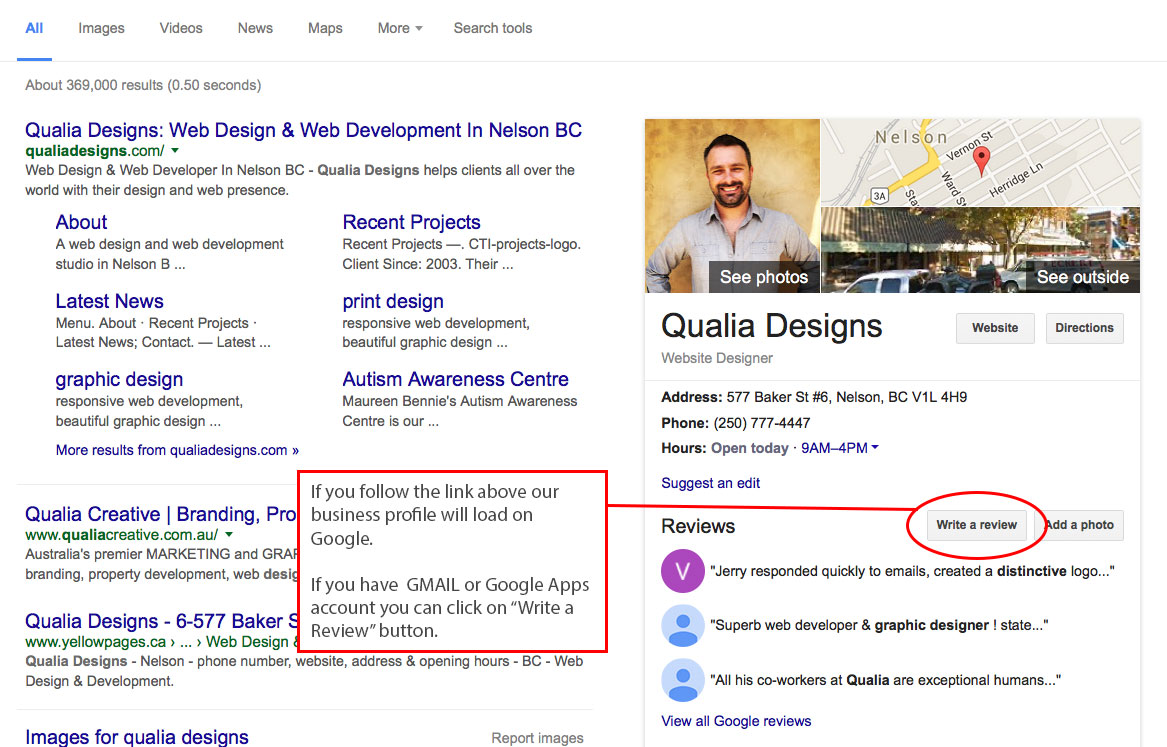Open Qualia Designs 6-577 Baker yellowpages result
This screenshot has height=747, width=1167.
[x=161, y=621]
